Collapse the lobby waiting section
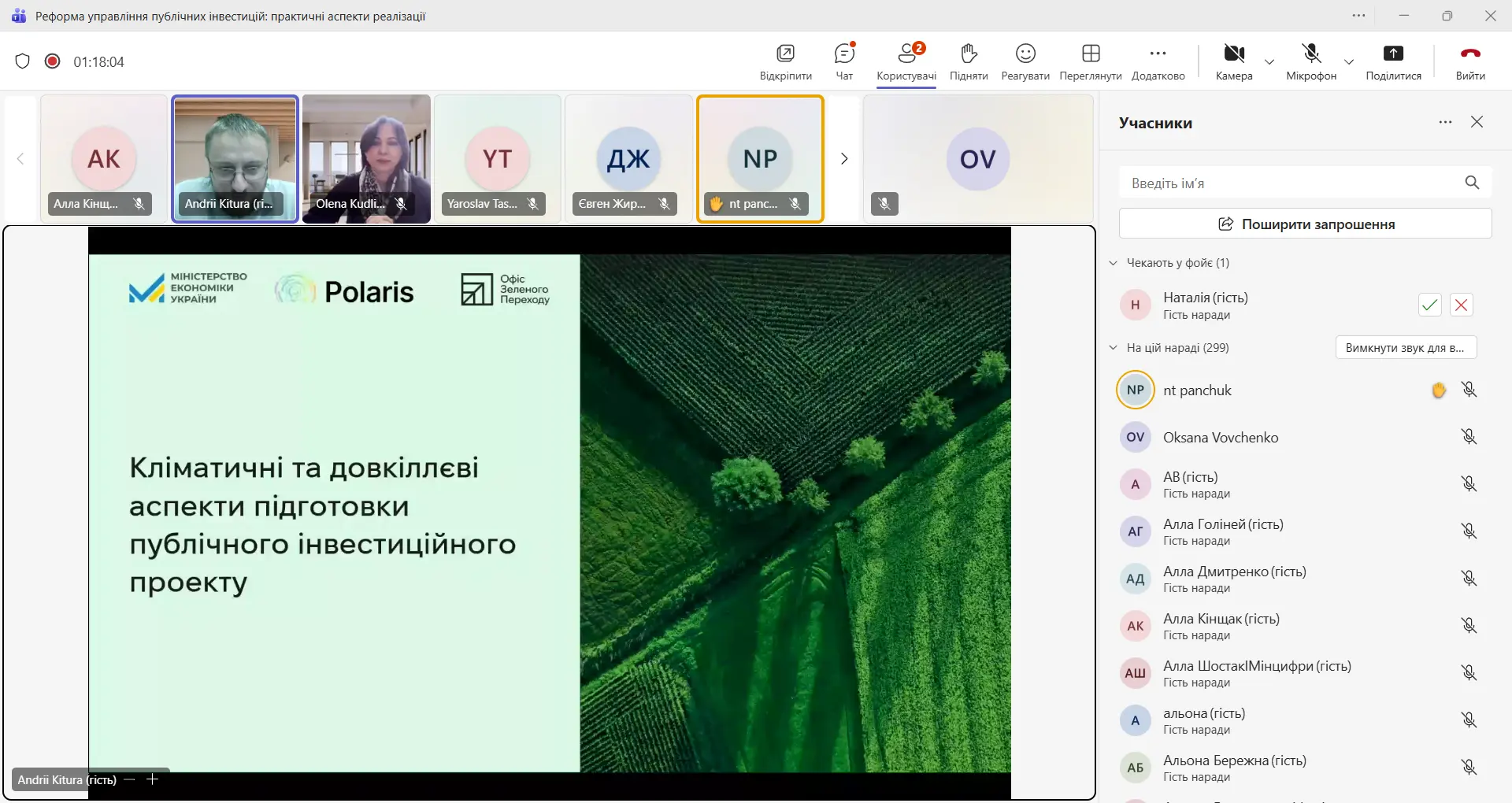The height and width of the screenshot is (803, 1512). (x=1113, y=263)
